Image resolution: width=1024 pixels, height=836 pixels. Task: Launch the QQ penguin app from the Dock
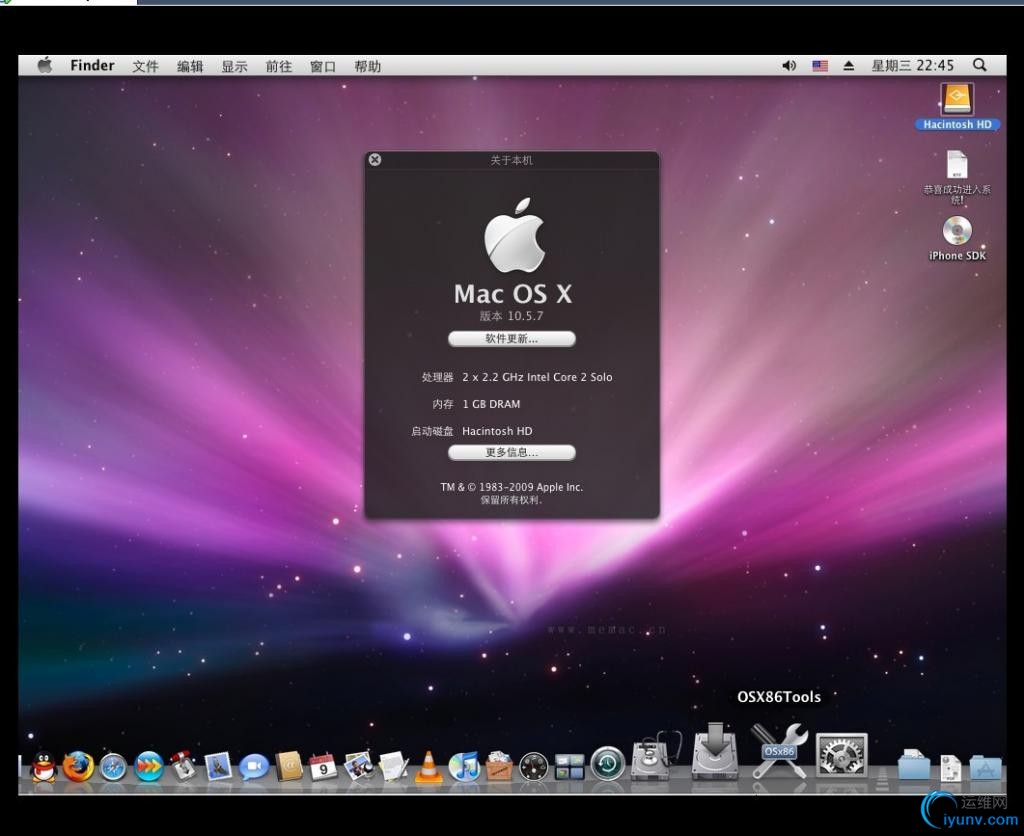click(44, 766)
